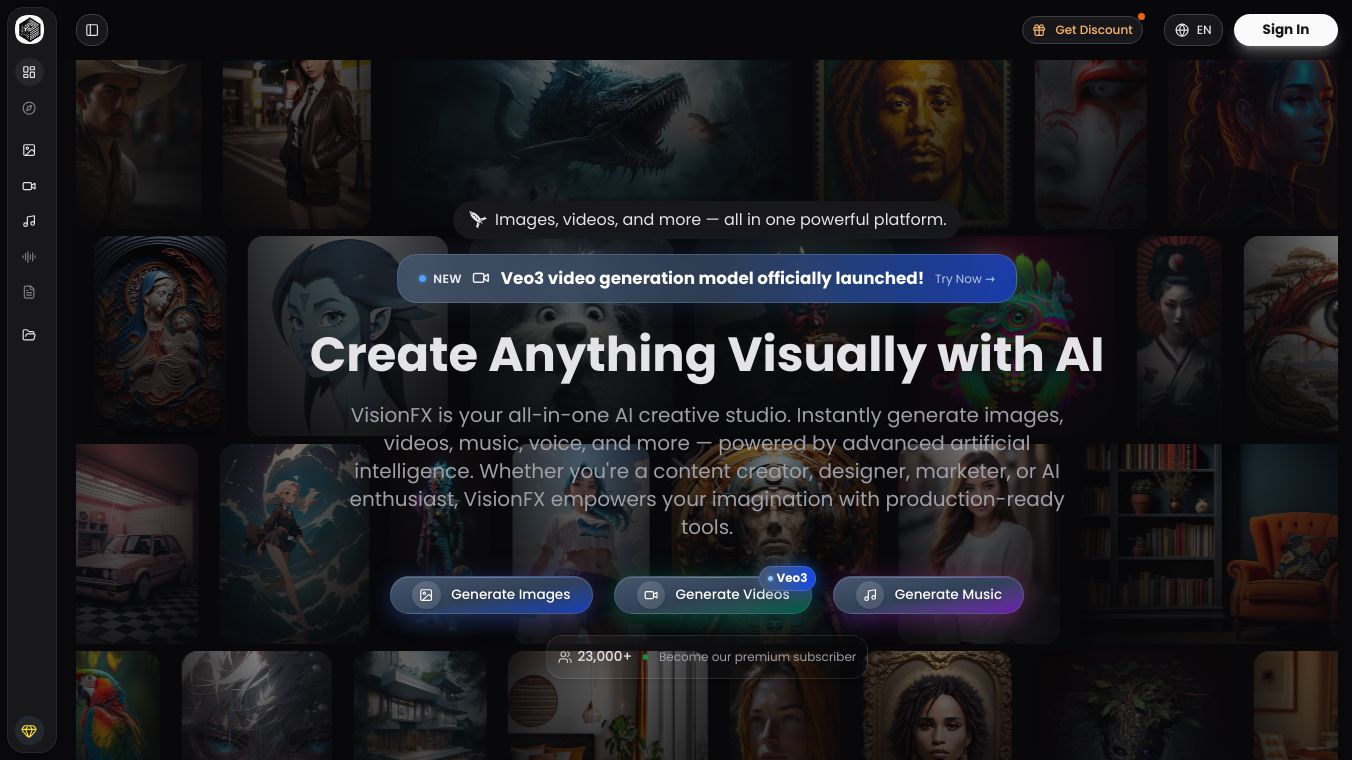Open the folder icon in sidebar
Screen dimensions: 1352x760
tap(29, 335)
